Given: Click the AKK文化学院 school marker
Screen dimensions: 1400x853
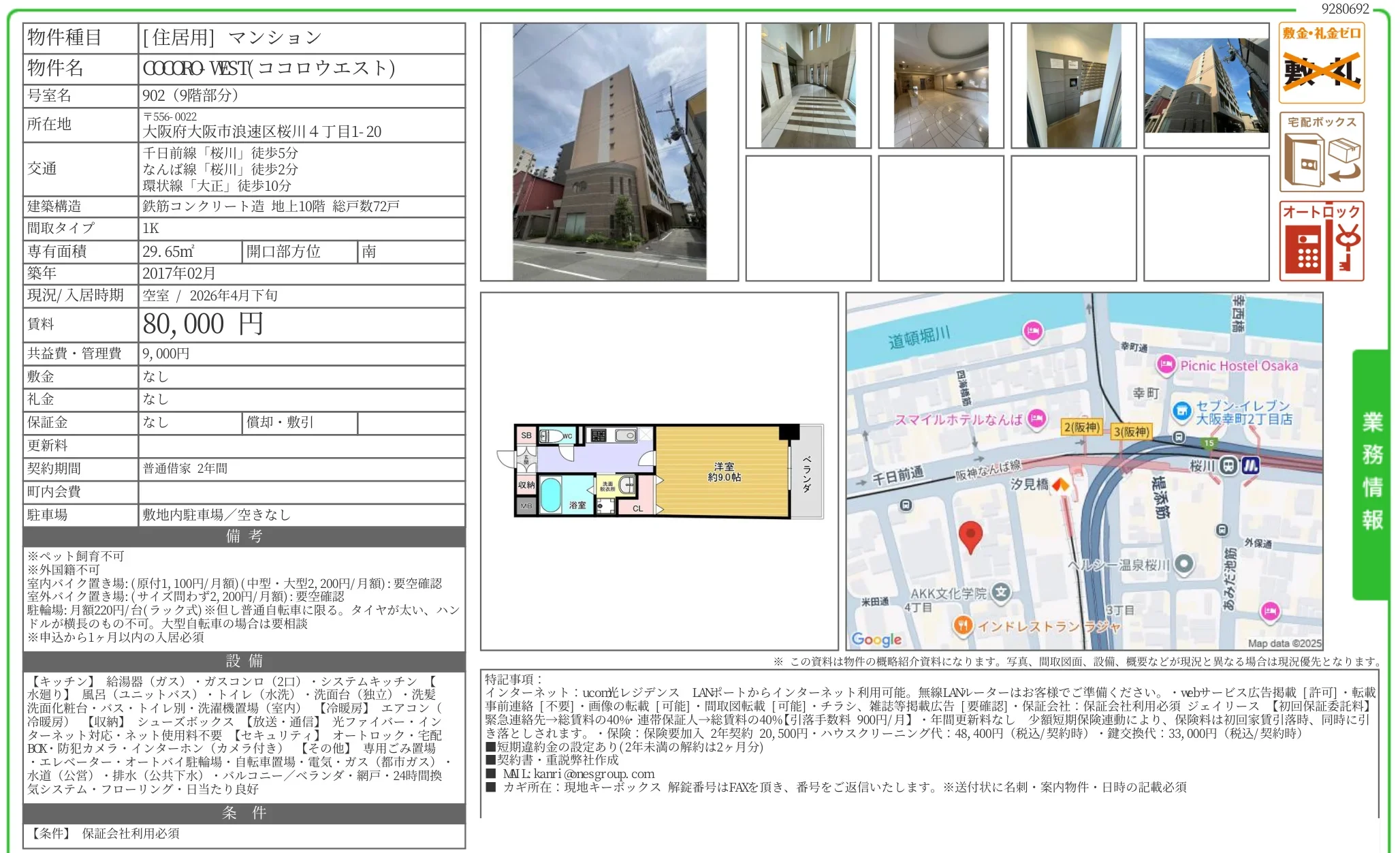Looking at the screenshot, I should [x=1000, y=592].
